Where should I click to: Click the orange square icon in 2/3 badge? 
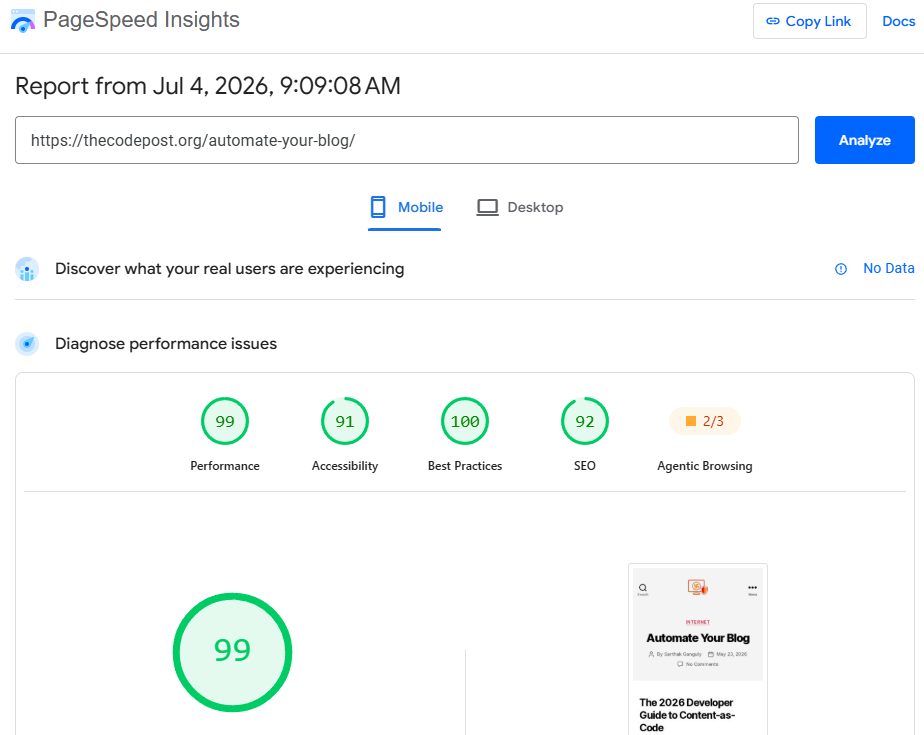tap(691, 421)
